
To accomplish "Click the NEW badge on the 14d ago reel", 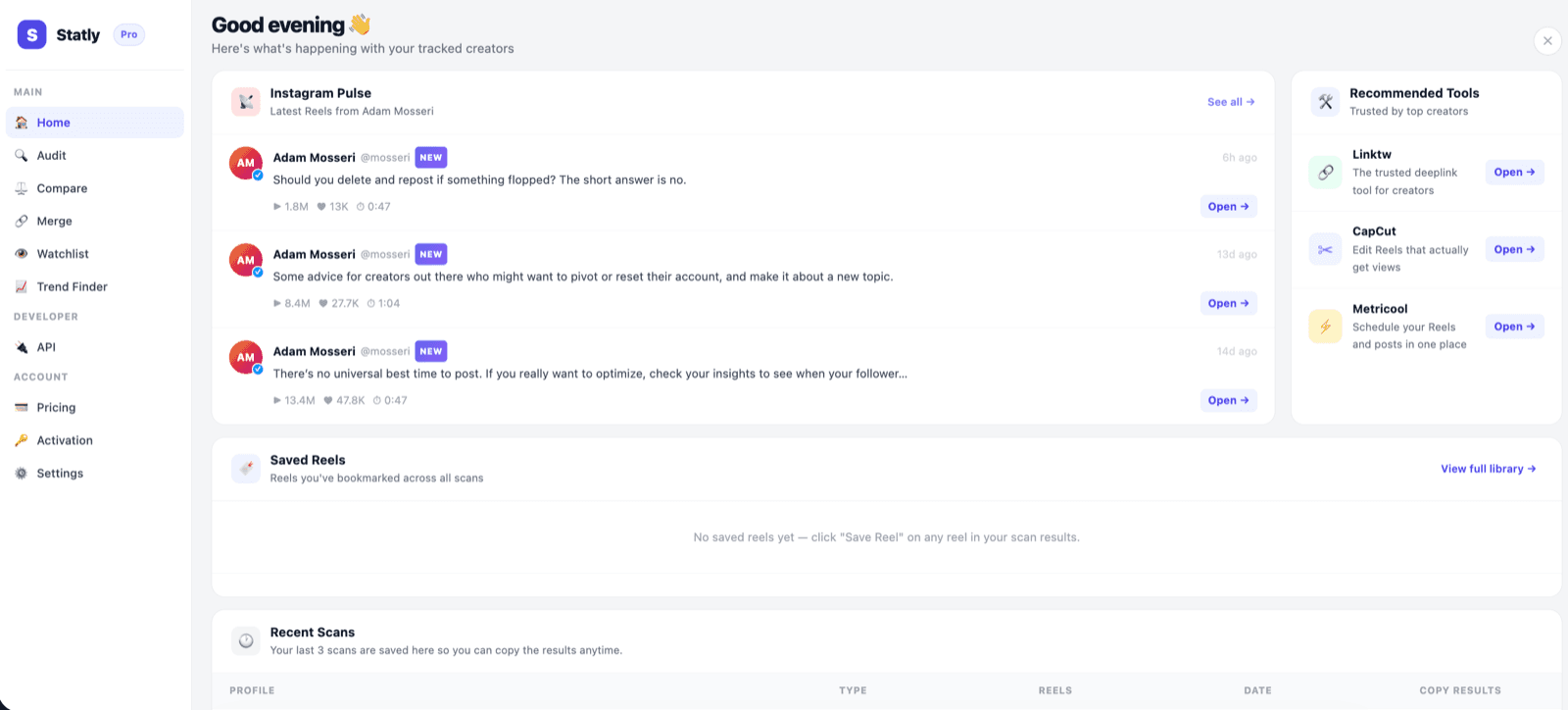I will (431, 351).
